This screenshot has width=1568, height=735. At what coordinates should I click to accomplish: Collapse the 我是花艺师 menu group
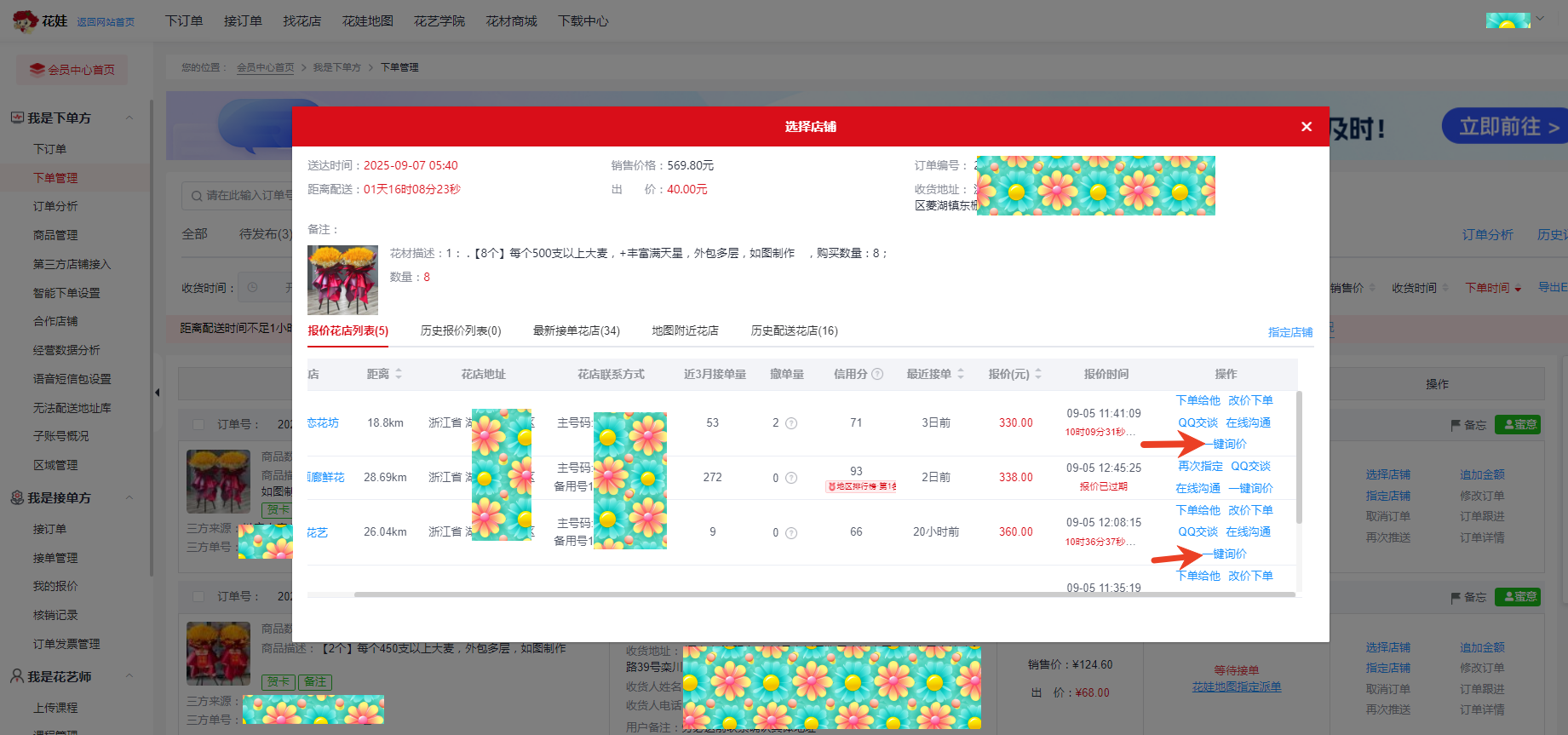tap(129, 676)
